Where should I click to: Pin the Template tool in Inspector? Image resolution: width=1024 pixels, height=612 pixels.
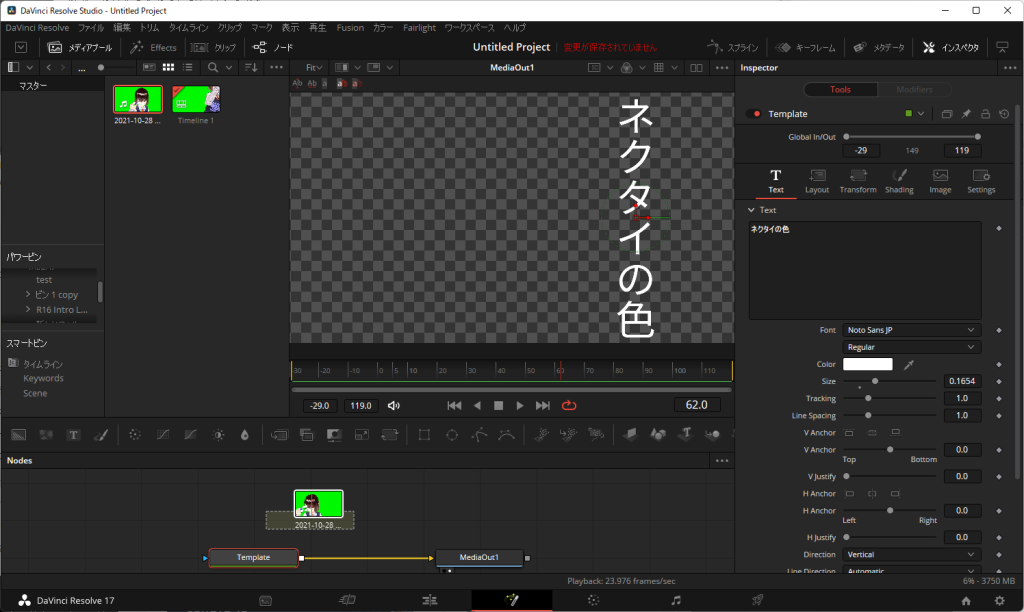pyautogui.click(x=966, y=114)
